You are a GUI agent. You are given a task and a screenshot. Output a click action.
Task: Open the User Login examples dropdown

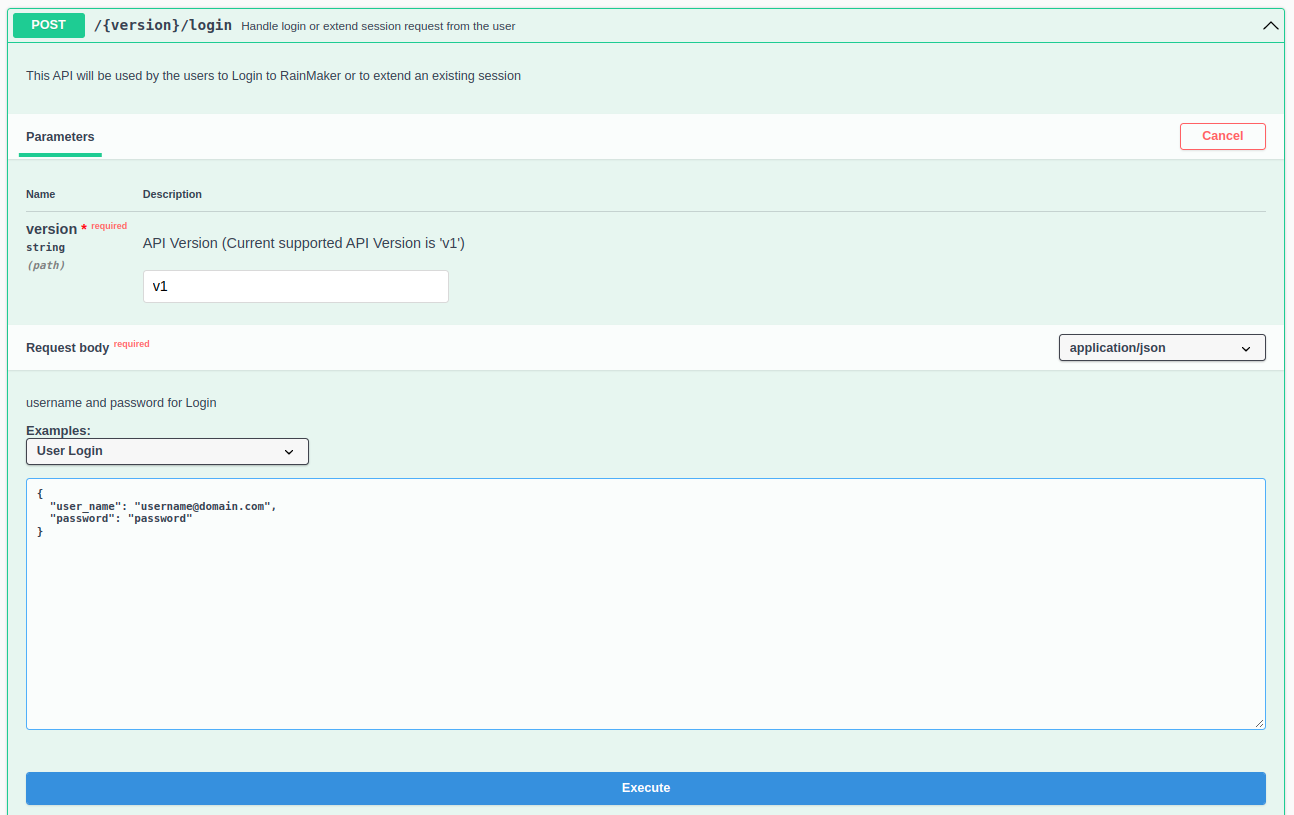coord(167,451)
